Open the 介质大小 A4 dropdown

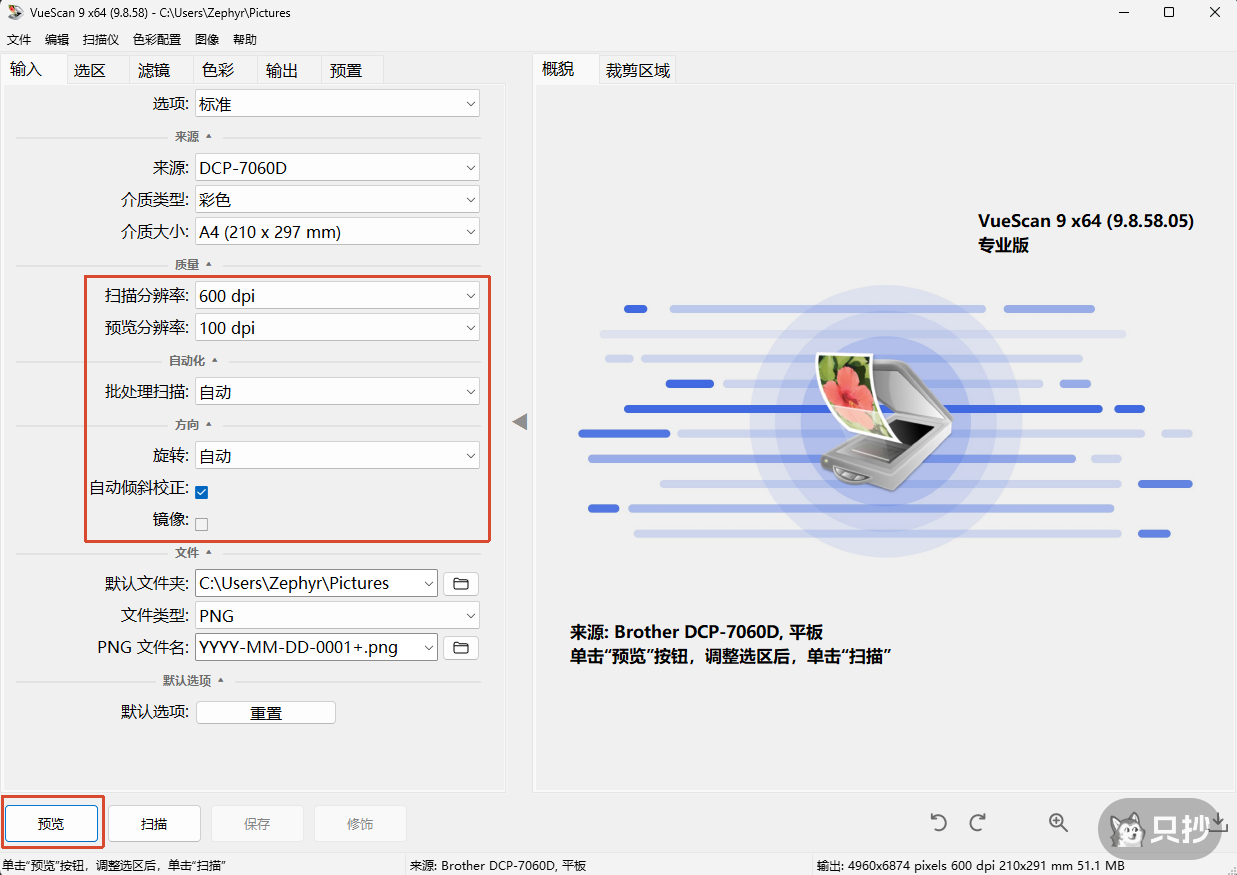(x=337, y=232)
